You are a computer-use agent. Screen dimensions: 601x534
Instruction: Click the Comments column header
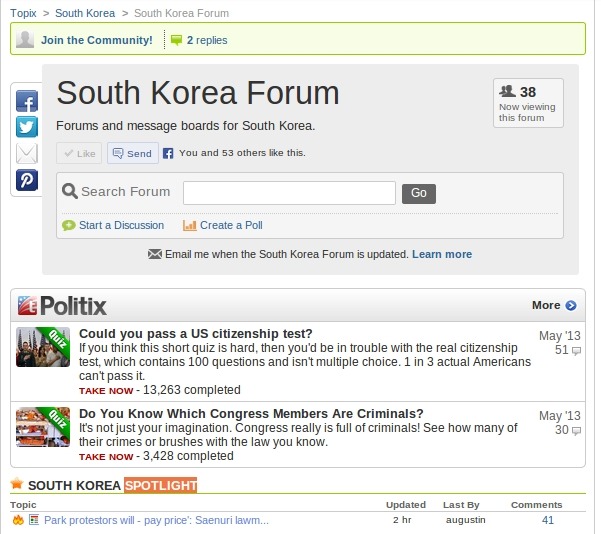(x=537, y=505)
